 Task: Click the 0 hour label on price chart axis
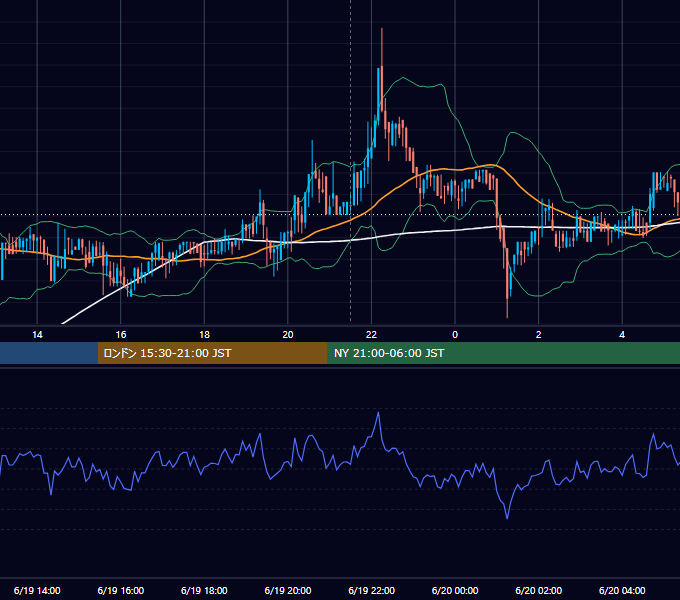point(455,335)
